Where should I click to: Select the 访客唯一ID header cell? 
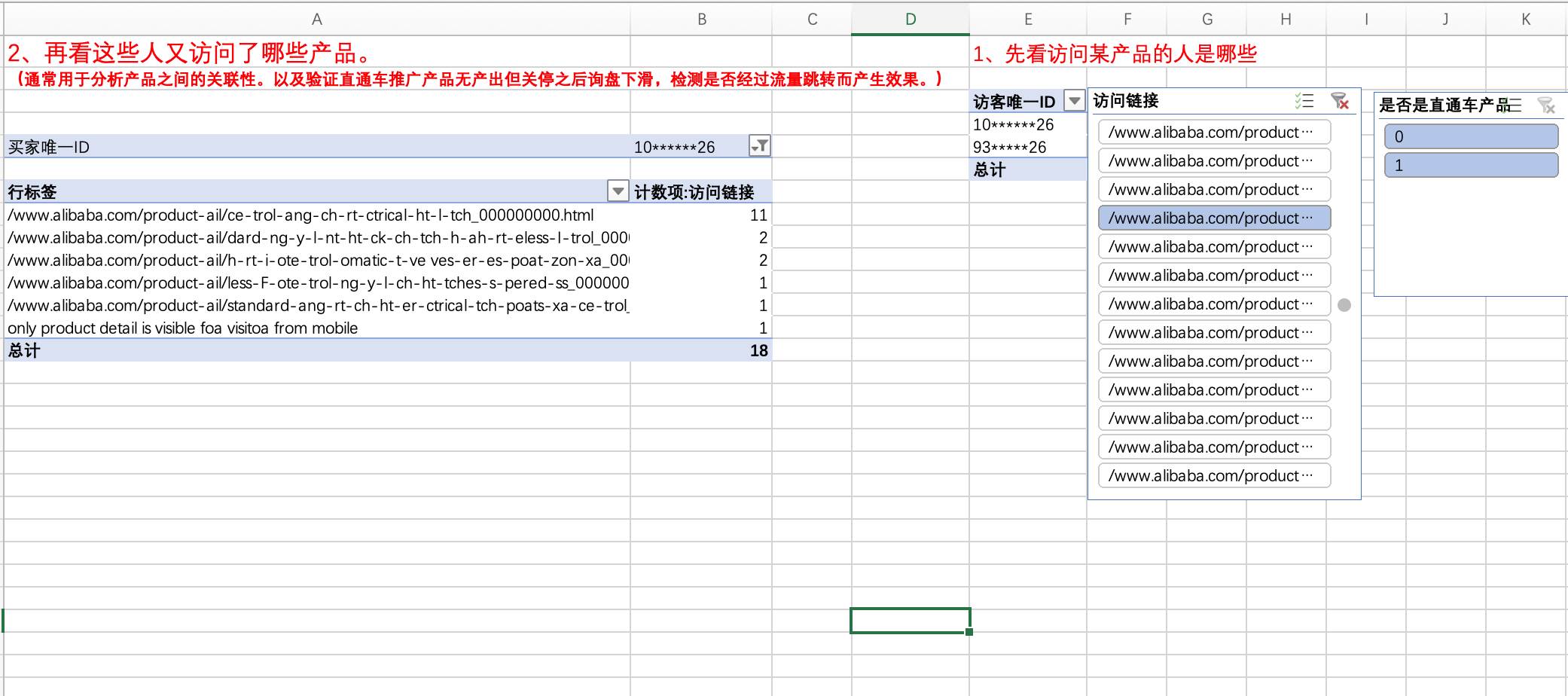point(1028,102)
